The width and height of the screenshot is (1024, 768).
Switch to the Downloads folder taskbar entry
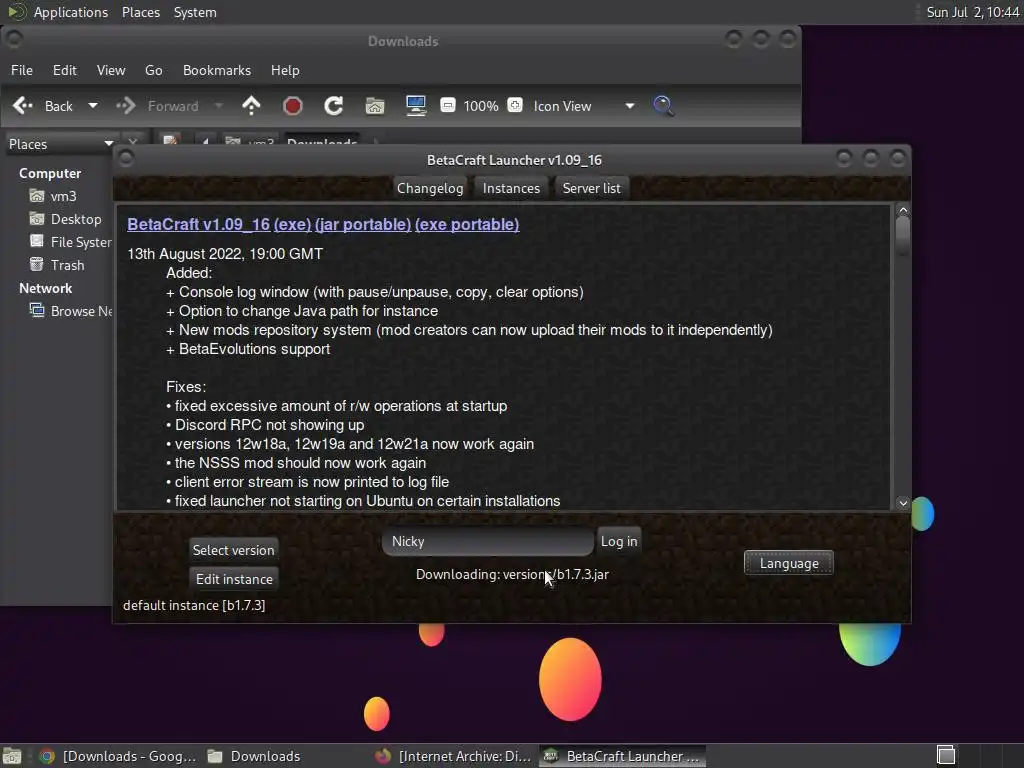point(253,756)
